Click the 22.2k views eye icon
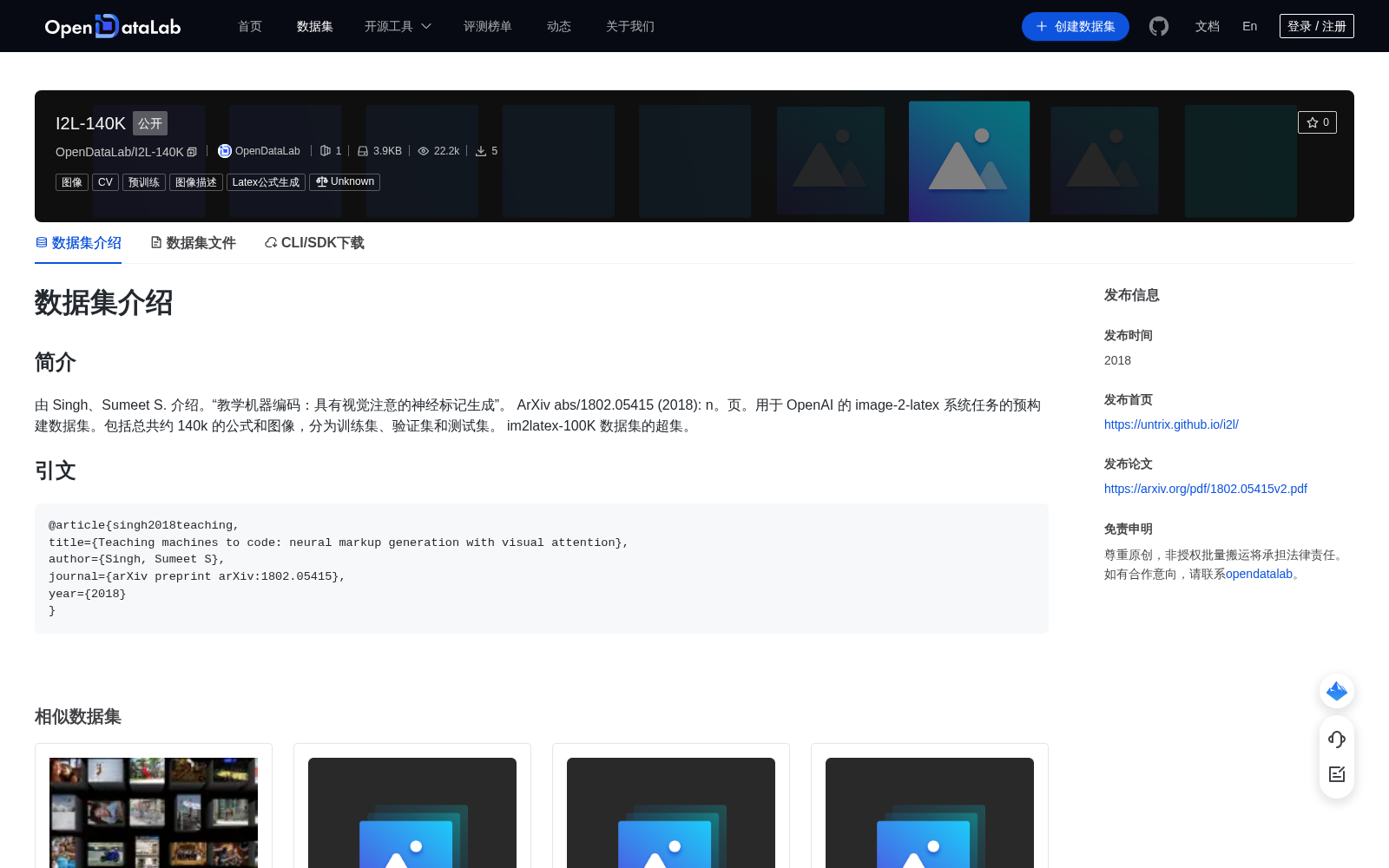1389x868 pixels. (x=424, y=151)
